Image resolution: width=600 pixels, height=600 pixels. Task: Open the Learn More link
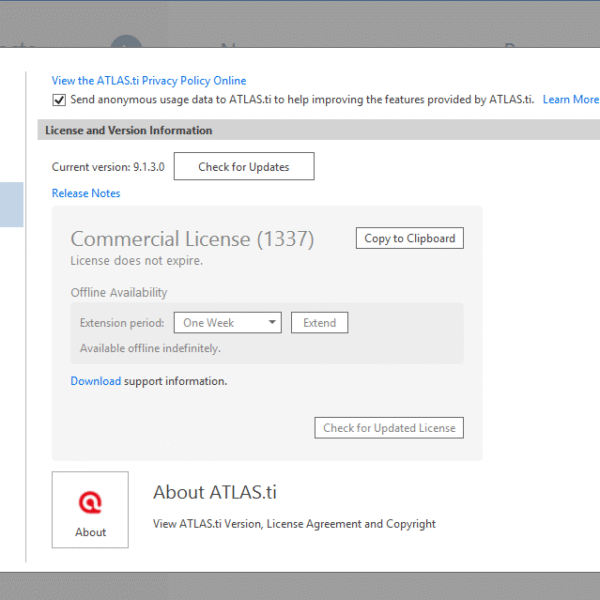571,99
